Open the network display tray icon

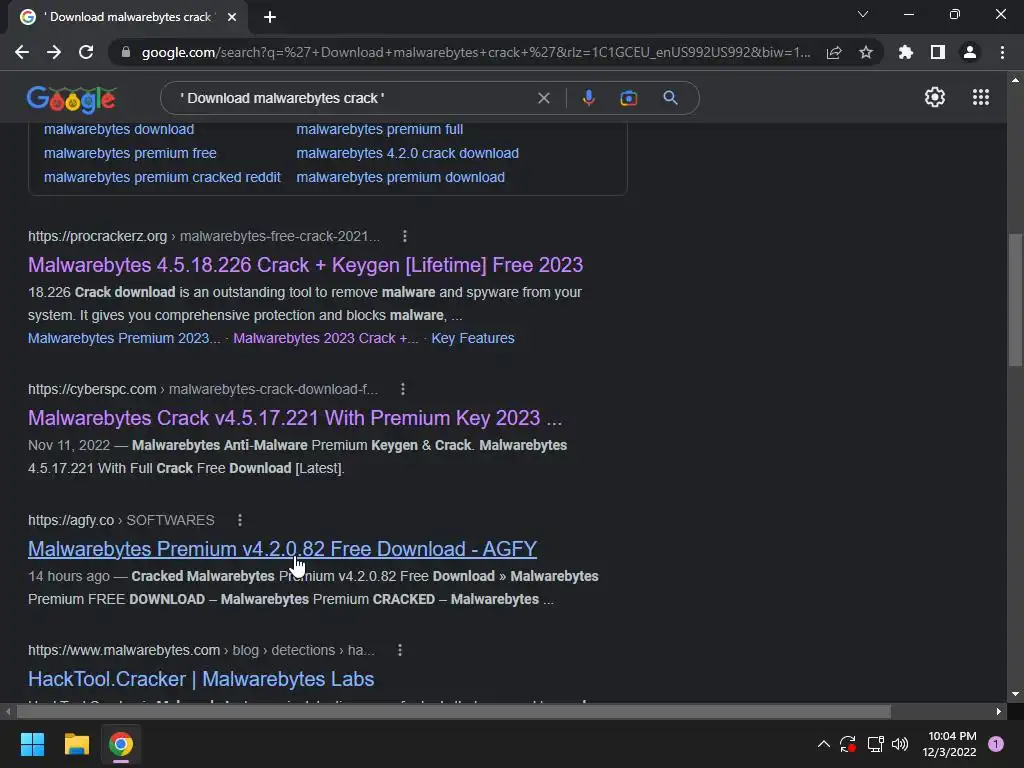click(x=875, y=744)
